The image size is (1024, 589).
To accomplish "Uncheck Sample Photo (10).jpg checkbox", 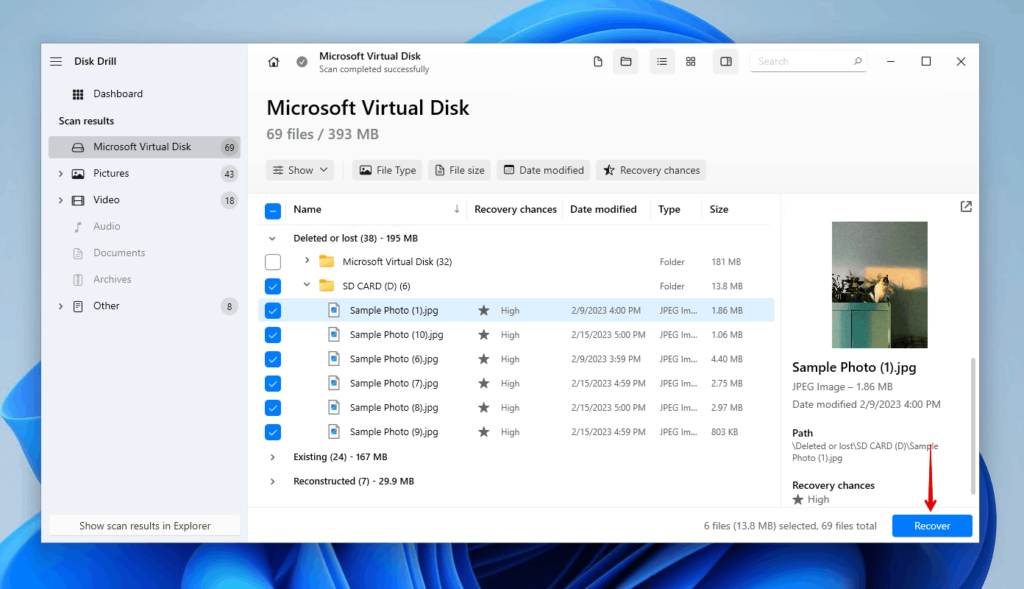I will click(x=273, y=335).
